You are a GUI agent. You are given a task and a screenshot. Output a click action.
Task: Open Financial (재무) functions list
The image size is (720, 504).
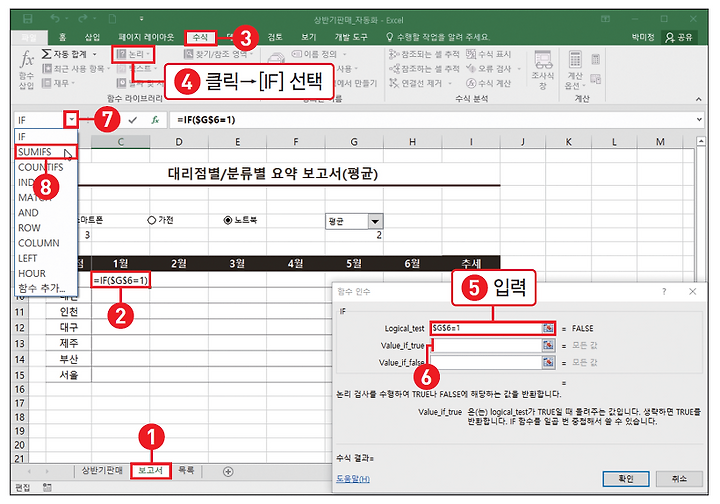(x=58, y=83)
